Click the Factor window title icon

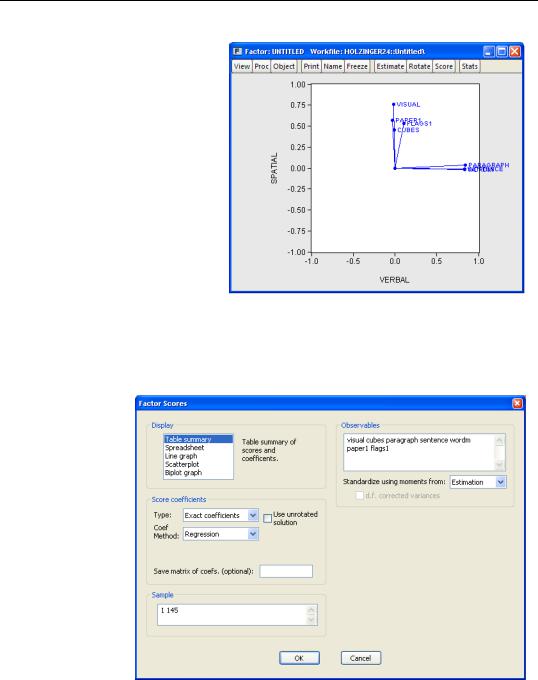click(237, 51)
